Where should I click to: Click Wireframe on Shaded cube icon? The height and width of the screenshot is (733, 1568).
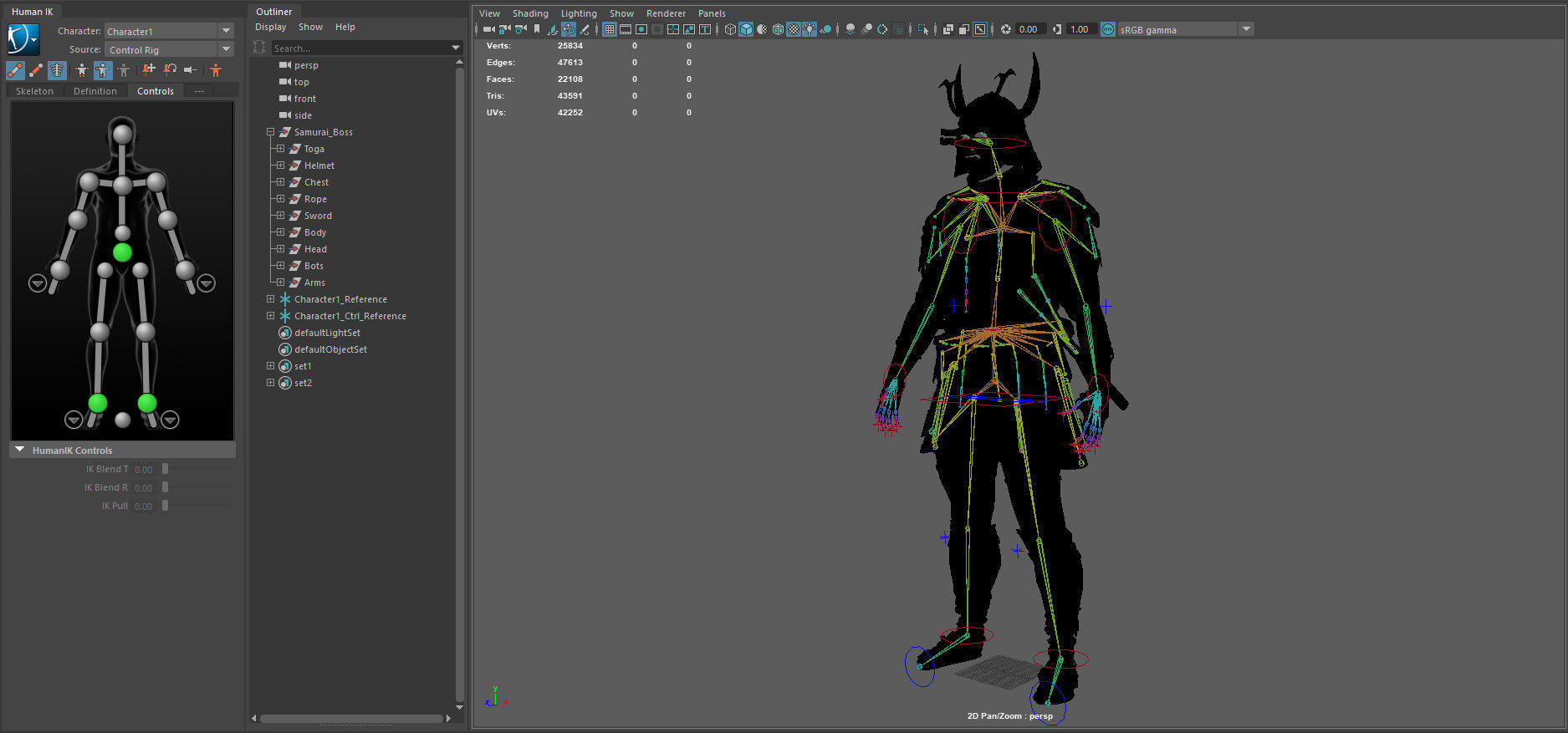click(778, 29)
